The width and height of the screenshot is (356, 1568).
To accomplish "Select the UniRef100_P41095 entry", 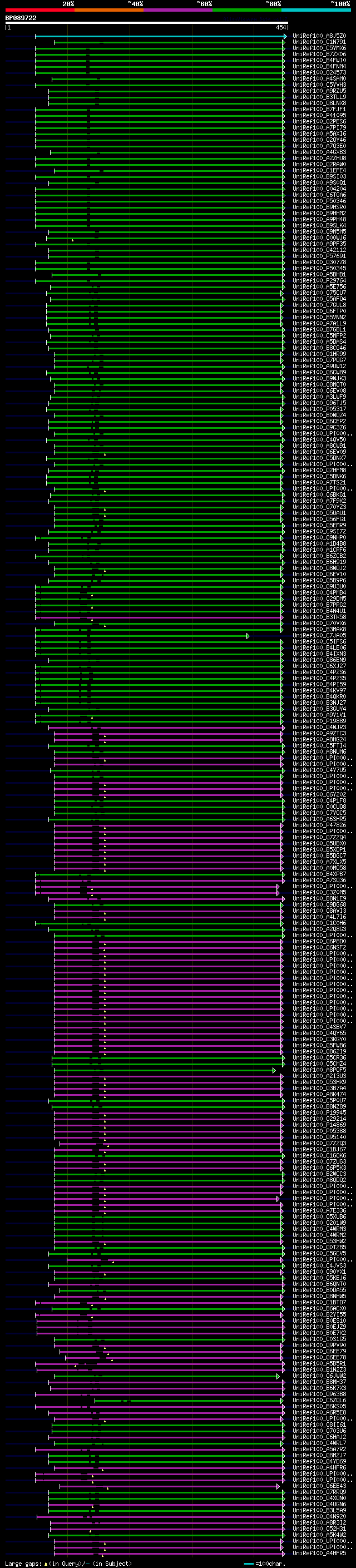I will [319, 116].
